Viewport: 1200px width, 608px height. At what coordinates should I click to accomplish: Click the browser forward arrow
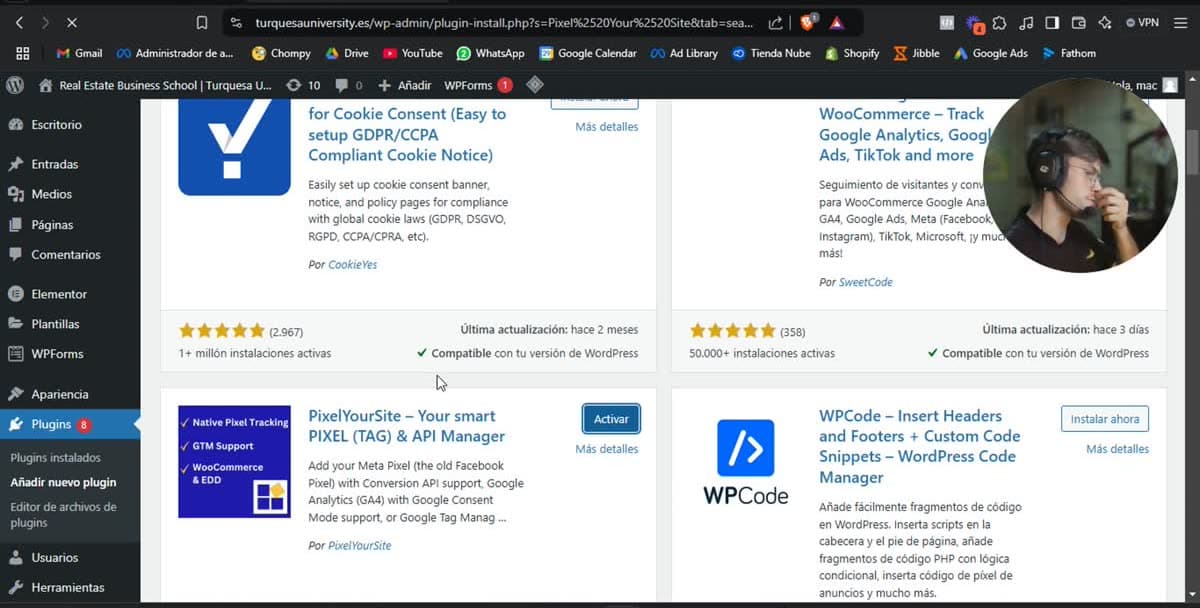click(45, 22)
